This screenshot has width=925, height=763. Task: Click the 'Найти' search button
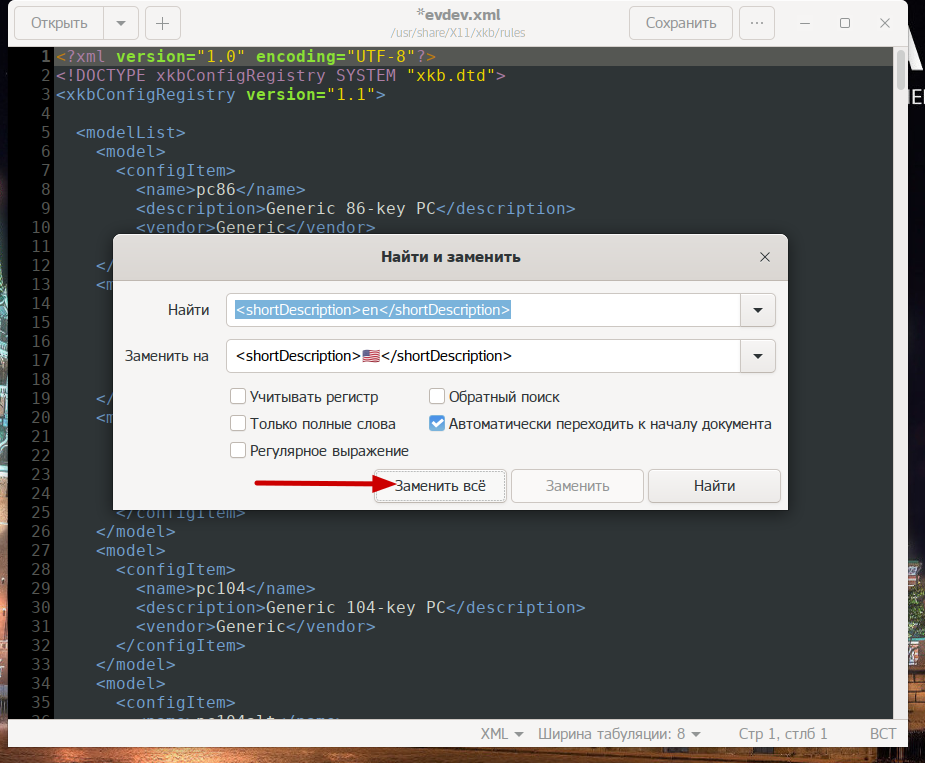714,486
